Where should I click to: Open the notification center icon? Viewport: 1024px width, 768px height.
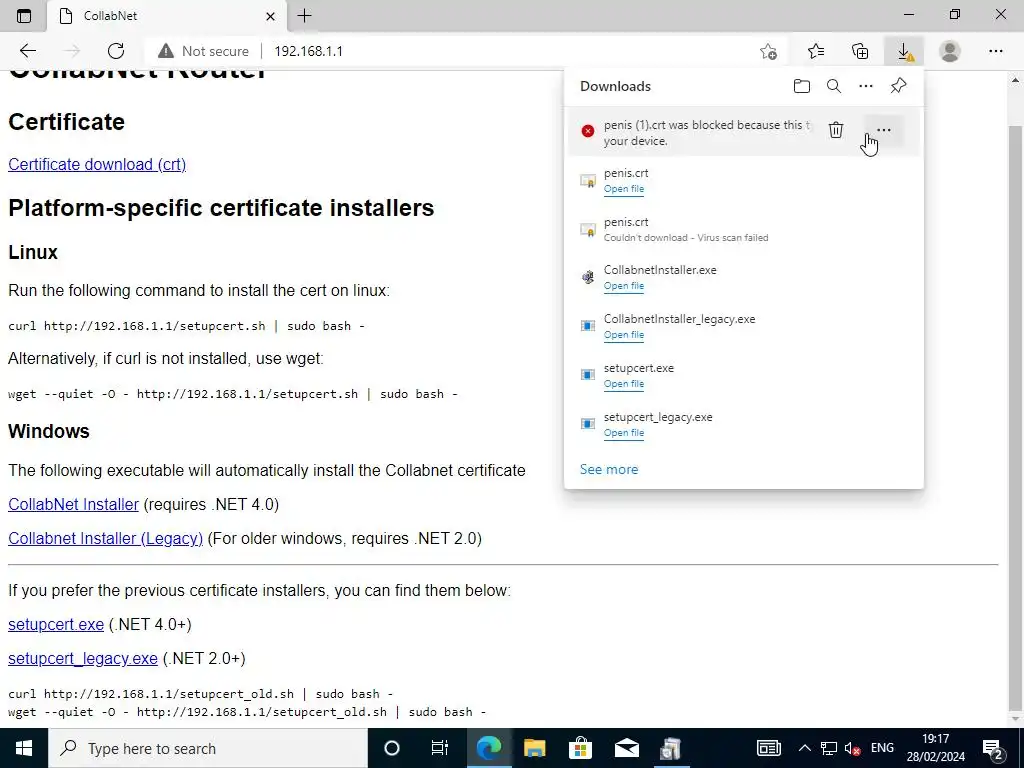click(x=994, y=748)
